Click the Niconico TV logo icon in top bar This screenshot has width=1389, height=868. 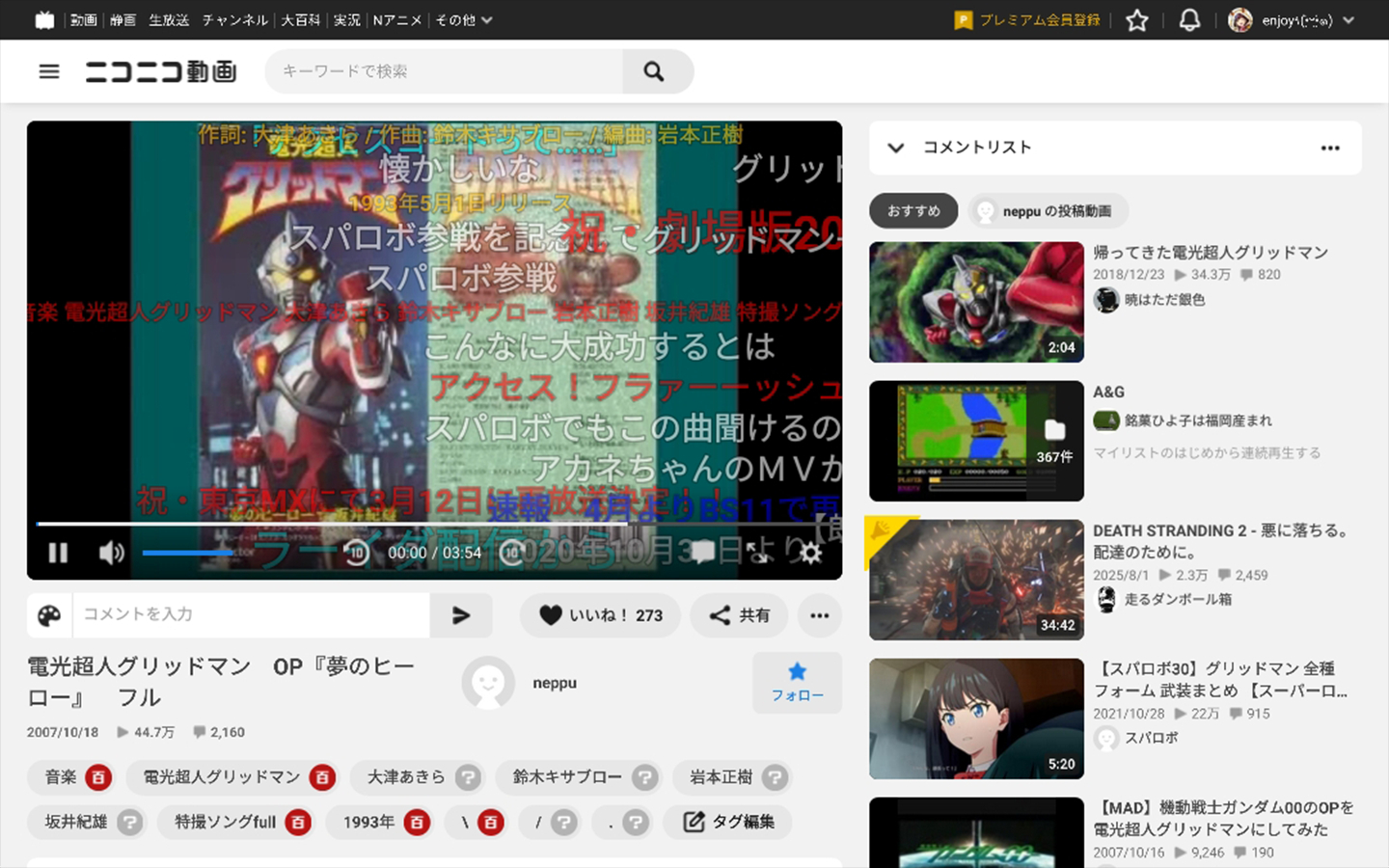[x=44, y=19]
